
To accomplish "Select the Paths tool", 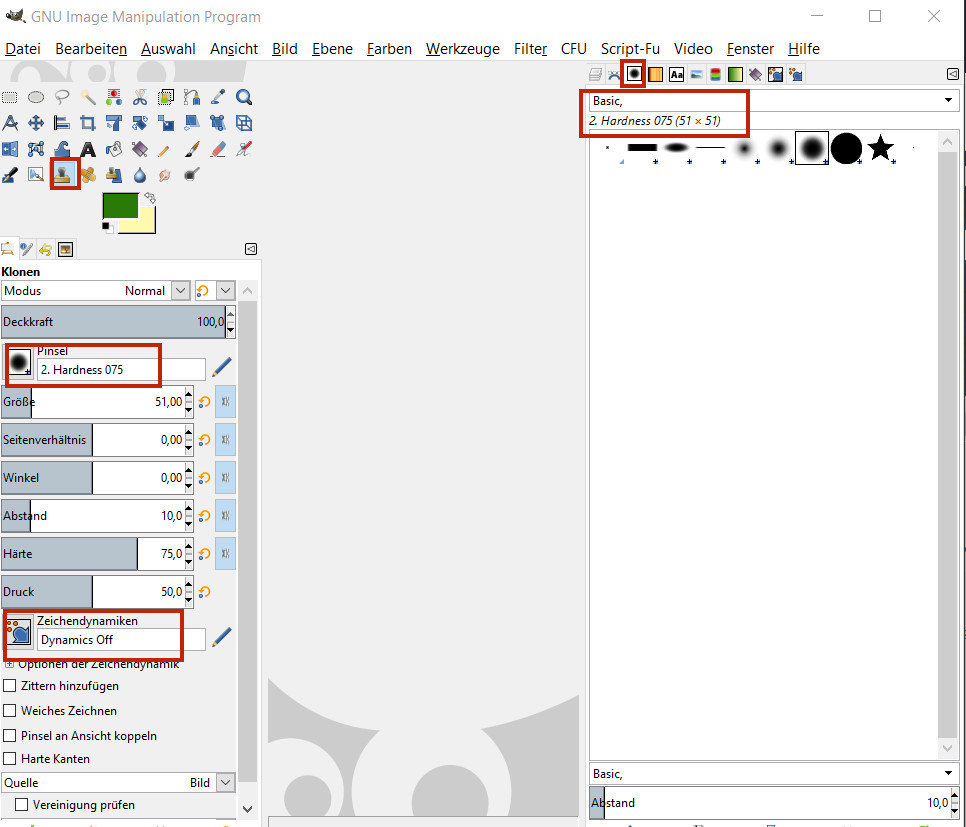I will click(192, 97).
